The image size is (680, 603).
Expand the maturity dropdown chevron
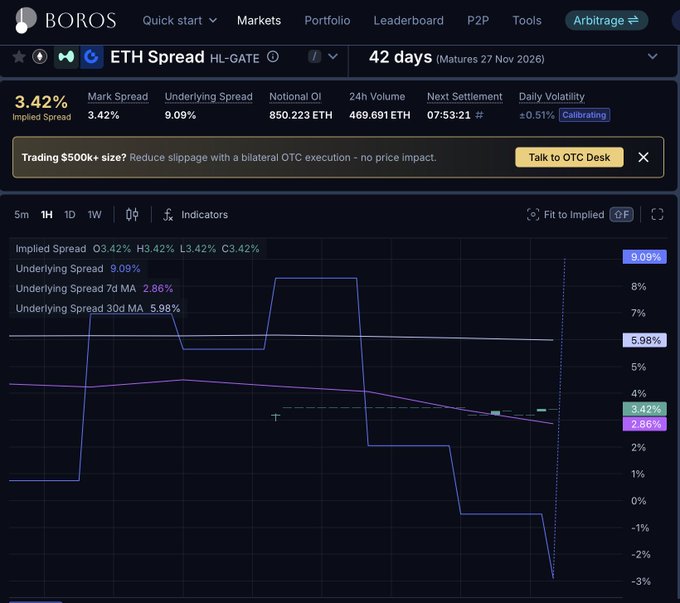[x=652, y=56]
